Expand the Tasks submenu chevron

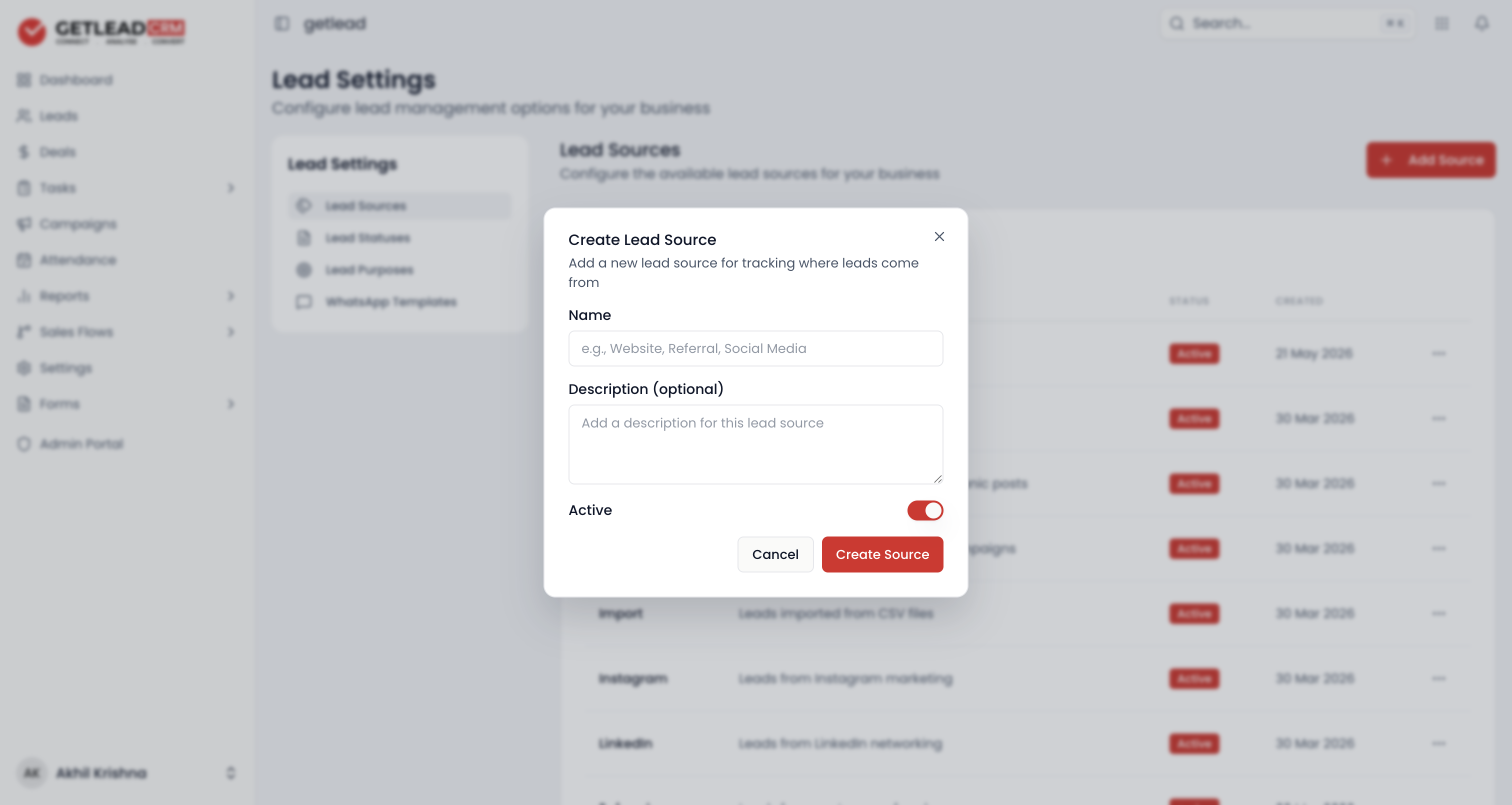point(230,188)
